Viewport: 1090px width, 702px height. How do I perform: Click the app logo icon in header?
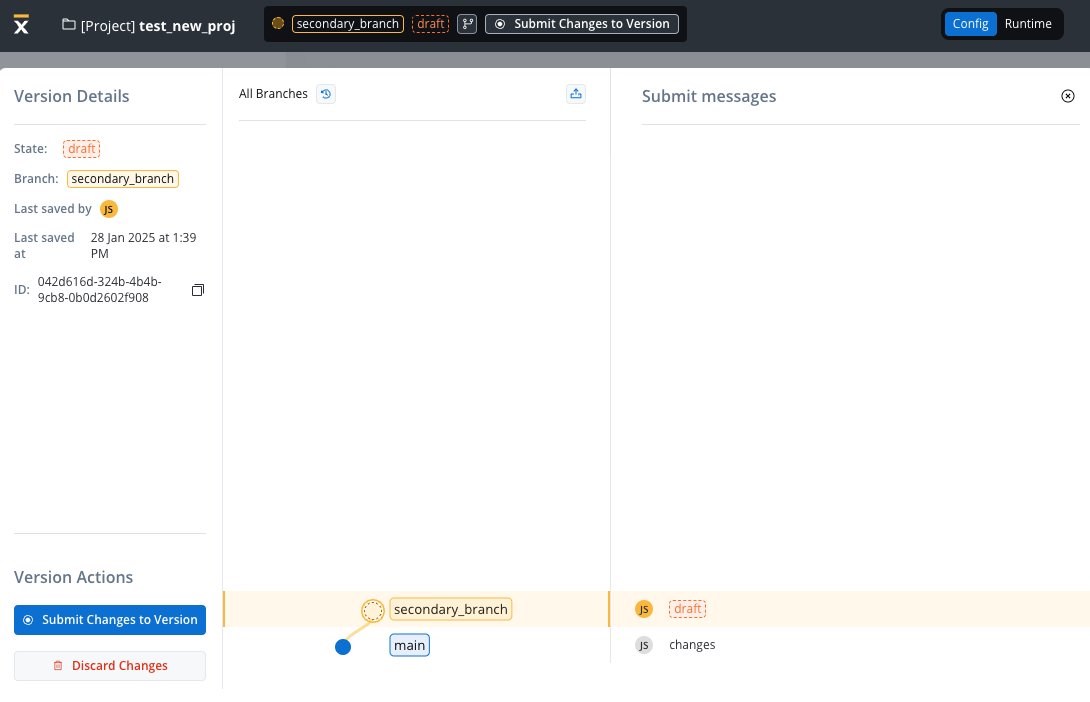point(22,24)
